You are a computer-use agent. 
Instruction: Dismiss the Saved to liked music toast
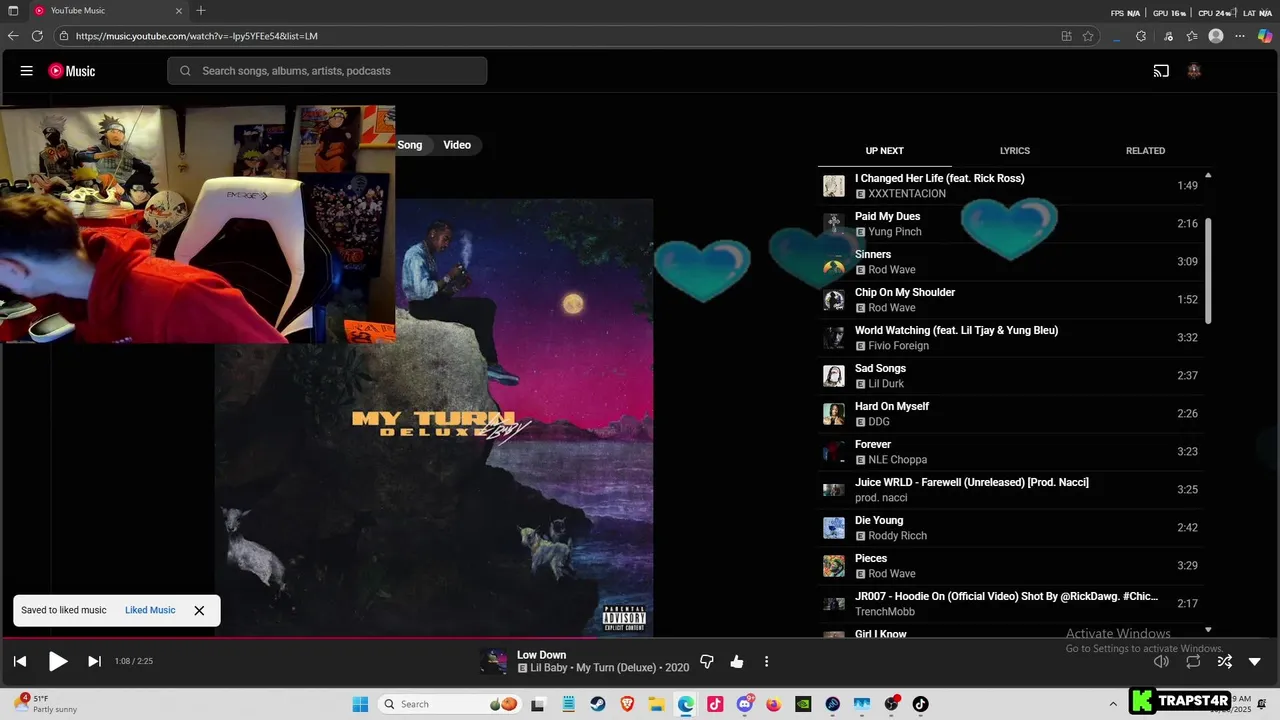[x=199, y=610]
